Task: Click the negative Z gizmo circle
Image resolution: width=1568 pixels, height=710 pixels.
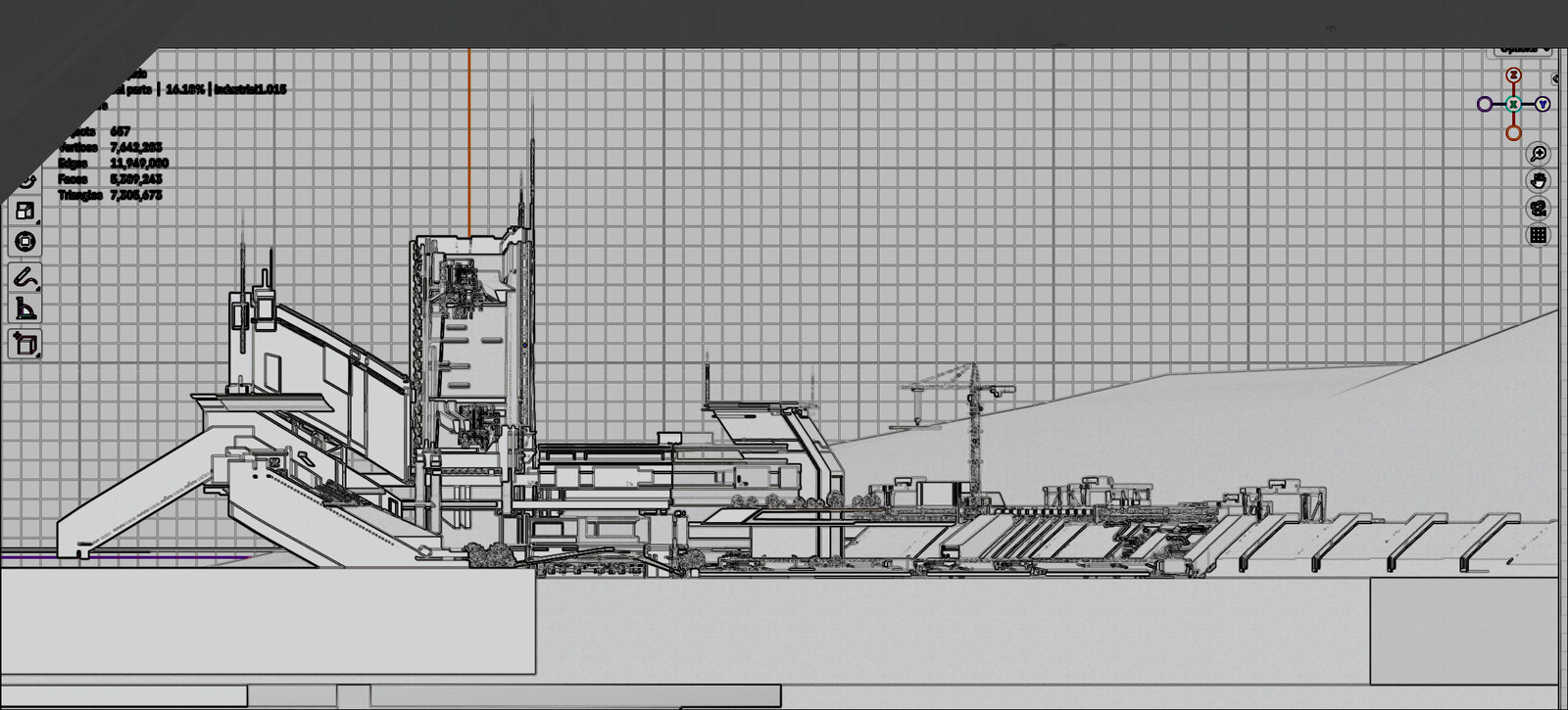Action: pos(1514,132)
